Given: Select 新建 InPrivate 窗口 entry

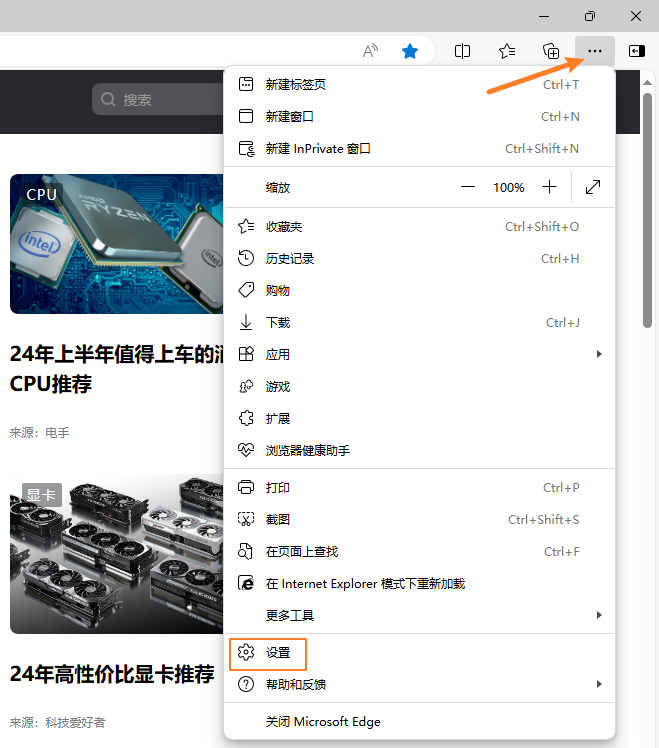Looking at the screenshot, I should (x=419, y=148).
